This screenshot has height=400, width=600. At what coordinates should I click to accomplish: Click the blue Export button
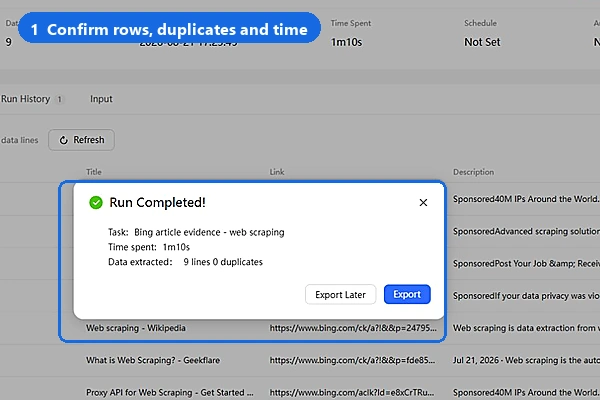coord(407,294)
